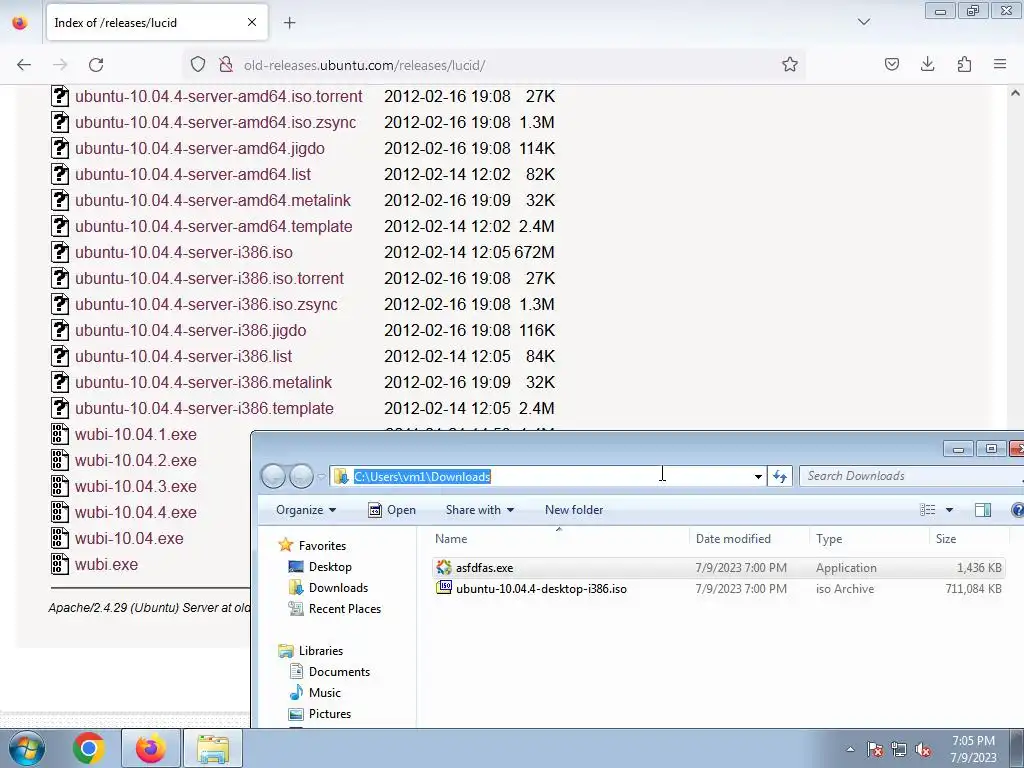
Task: Open ubuntu-10.04.4-server-amd64.jigdo link
Action: click(x=199, y=148)
